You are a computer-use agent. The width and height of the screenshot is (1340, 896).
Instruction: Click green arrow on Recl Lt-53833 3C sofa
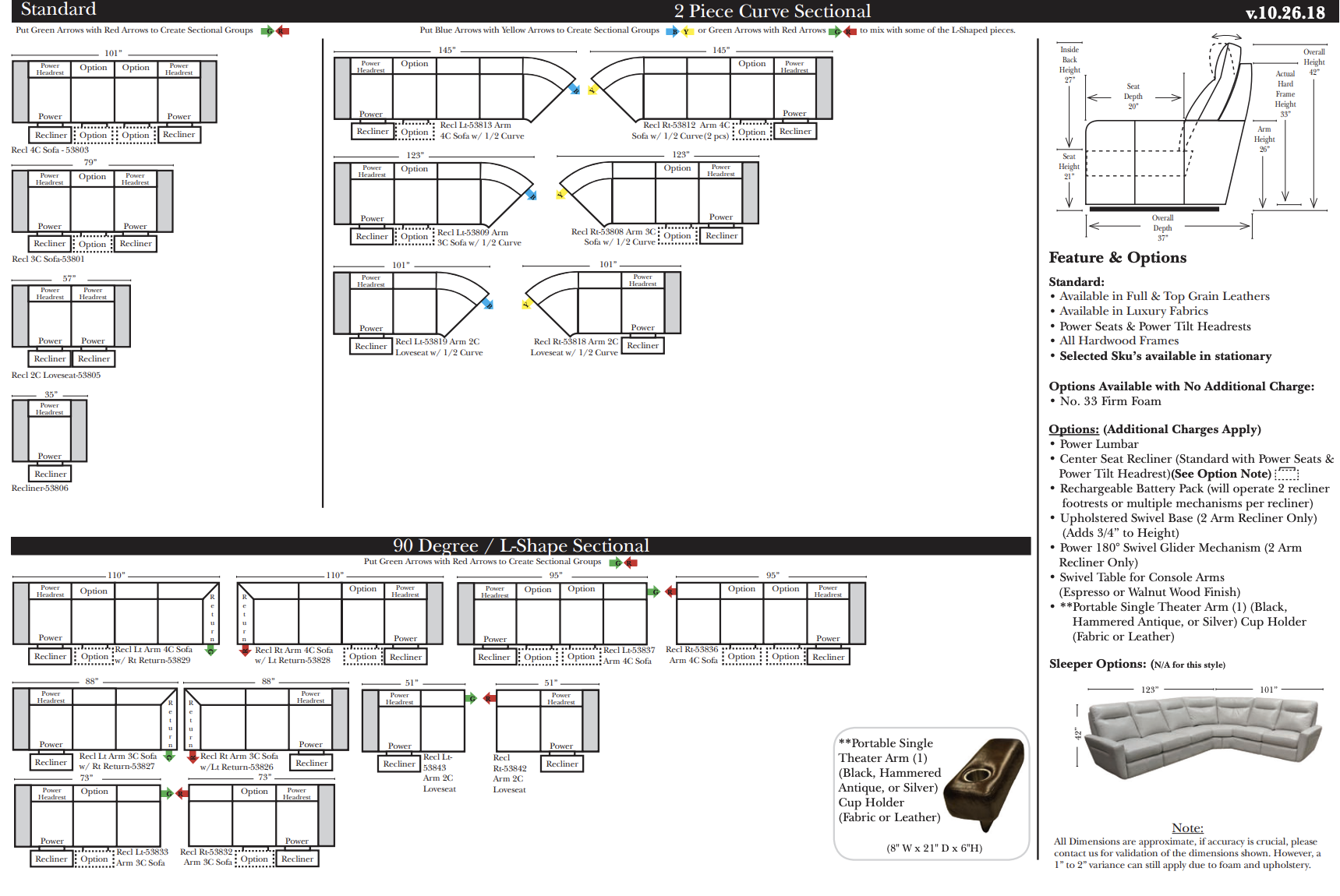tap(168, 793)
